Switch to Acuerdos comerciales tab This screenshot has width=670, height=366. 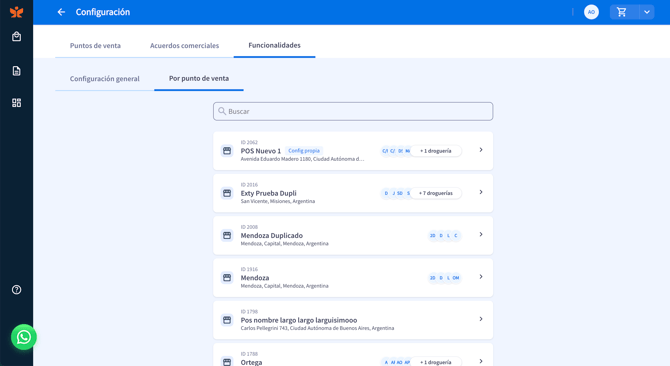point(184,45)
